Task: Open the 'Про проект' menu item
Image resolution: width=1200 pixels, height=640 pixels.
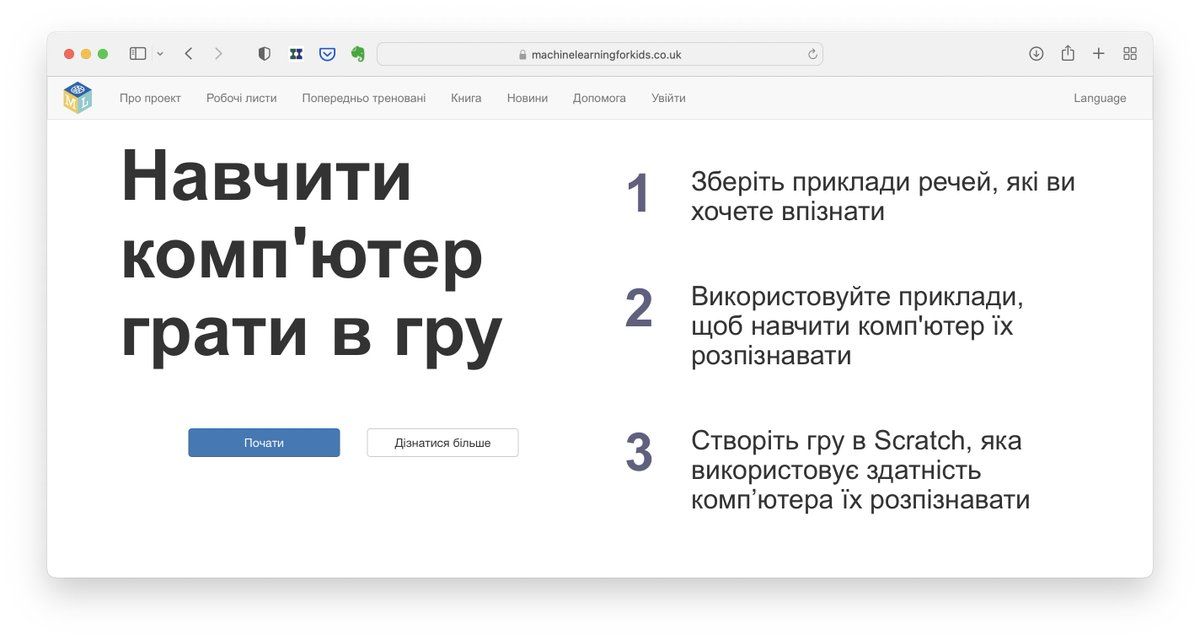Action: click(150, 98)
